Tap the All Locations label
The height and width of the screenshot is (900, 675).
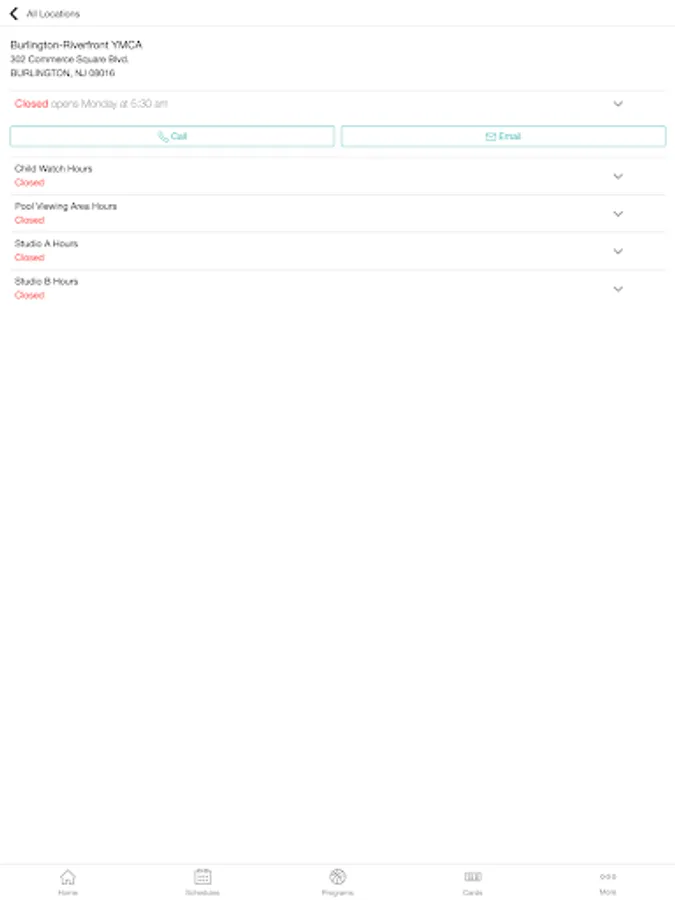53,14
